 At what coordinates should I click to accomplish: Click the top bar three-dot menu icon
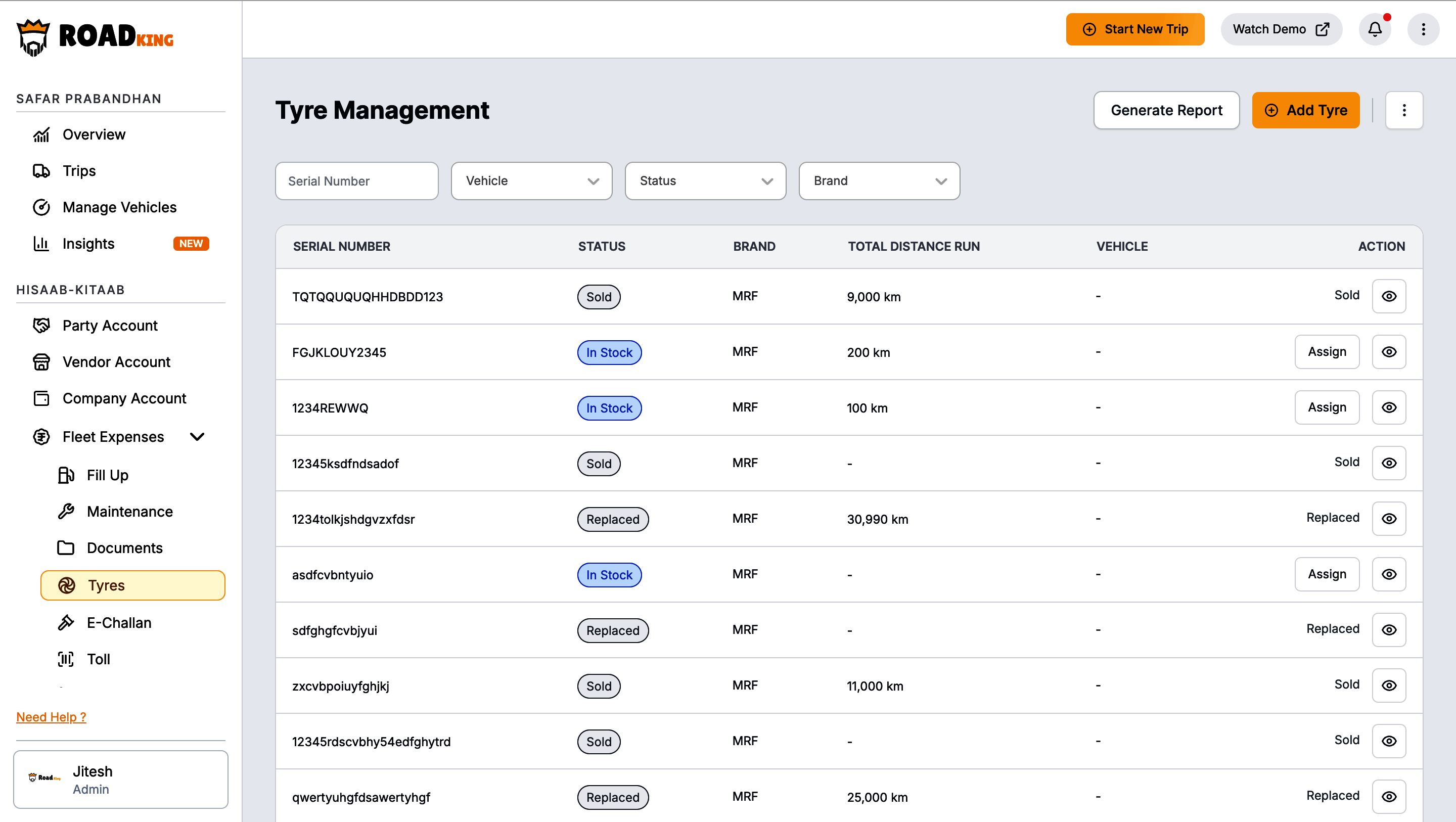[x=1423, y=29]
